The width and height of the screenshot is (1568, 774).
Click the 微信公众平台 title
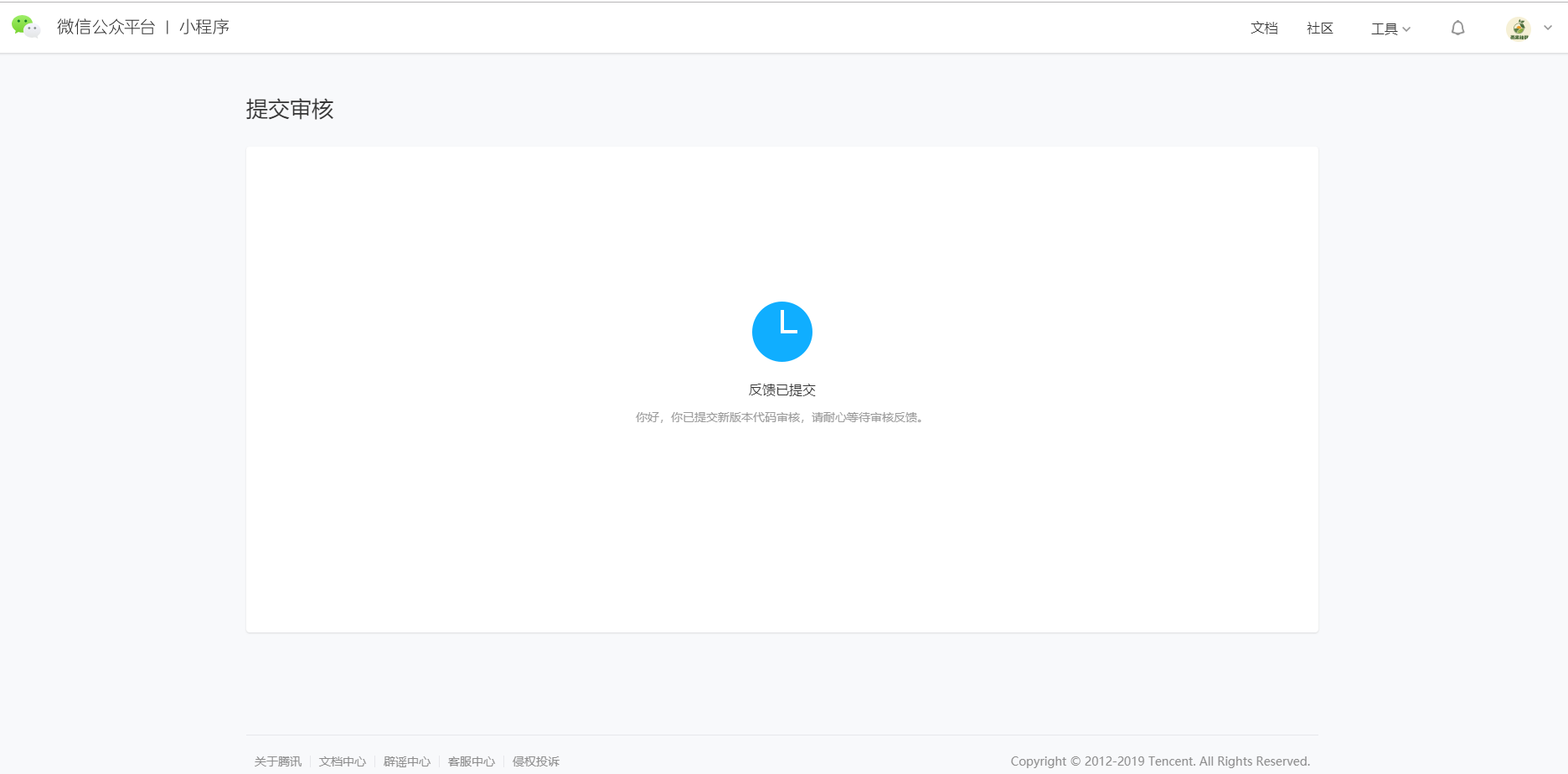pyautogui.click(x=106, y=27)
